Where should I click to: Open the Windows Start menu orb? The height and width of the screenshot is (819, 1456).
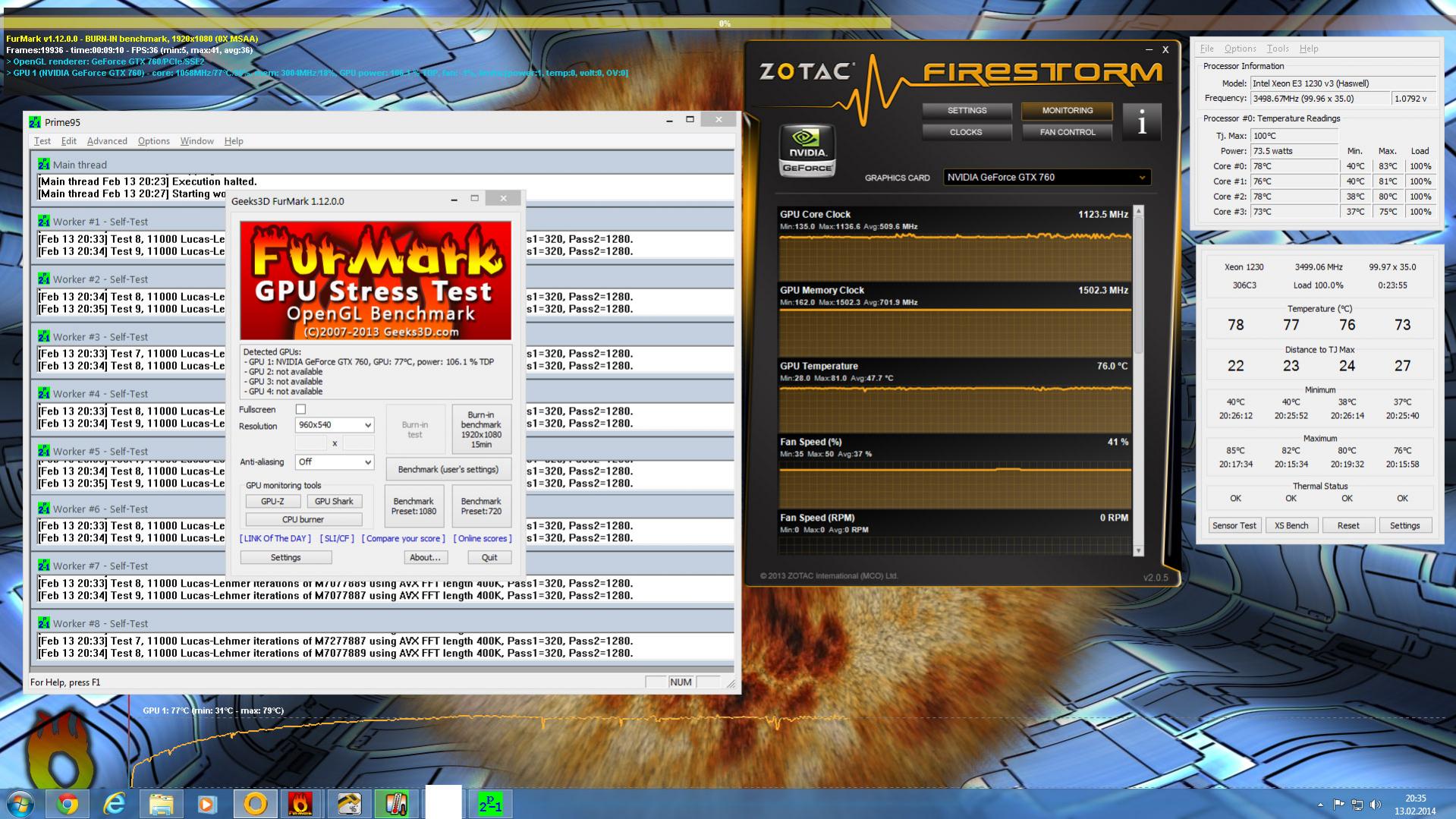pyautogui.click(x=20, y=804)
